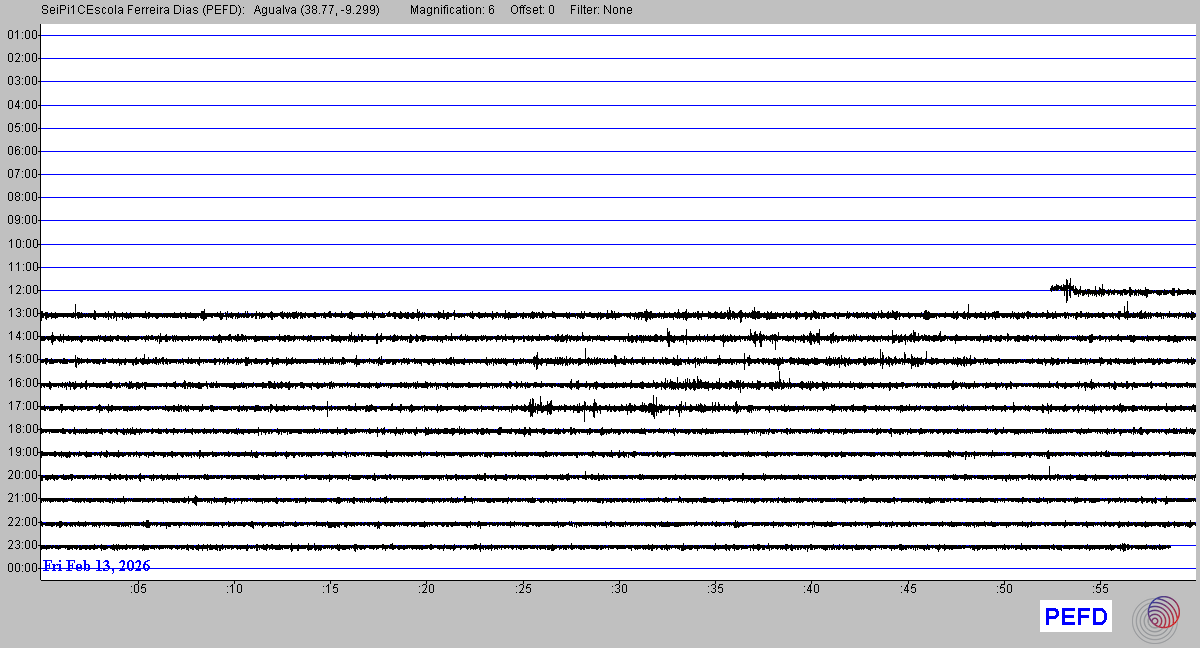Click the Filter: None header text
Image resolution: width=1200 pixels, height=648 pixels.
pos(601,10)
